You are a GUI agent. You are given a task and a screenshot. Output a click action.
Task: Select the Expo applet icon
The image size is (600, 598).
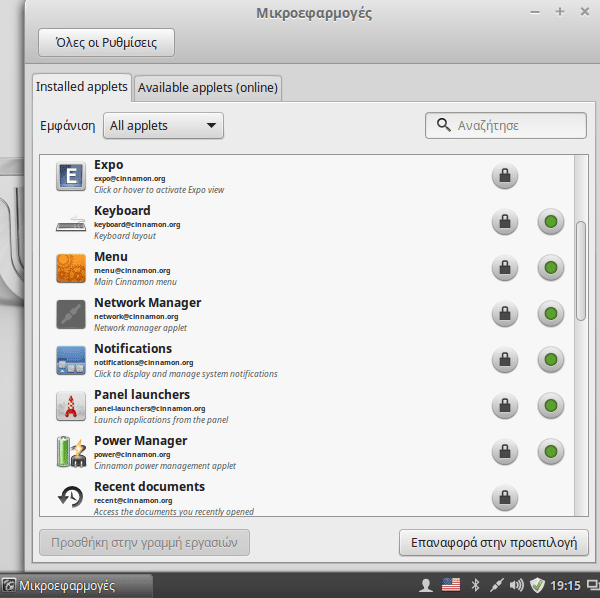click(71, 176)
